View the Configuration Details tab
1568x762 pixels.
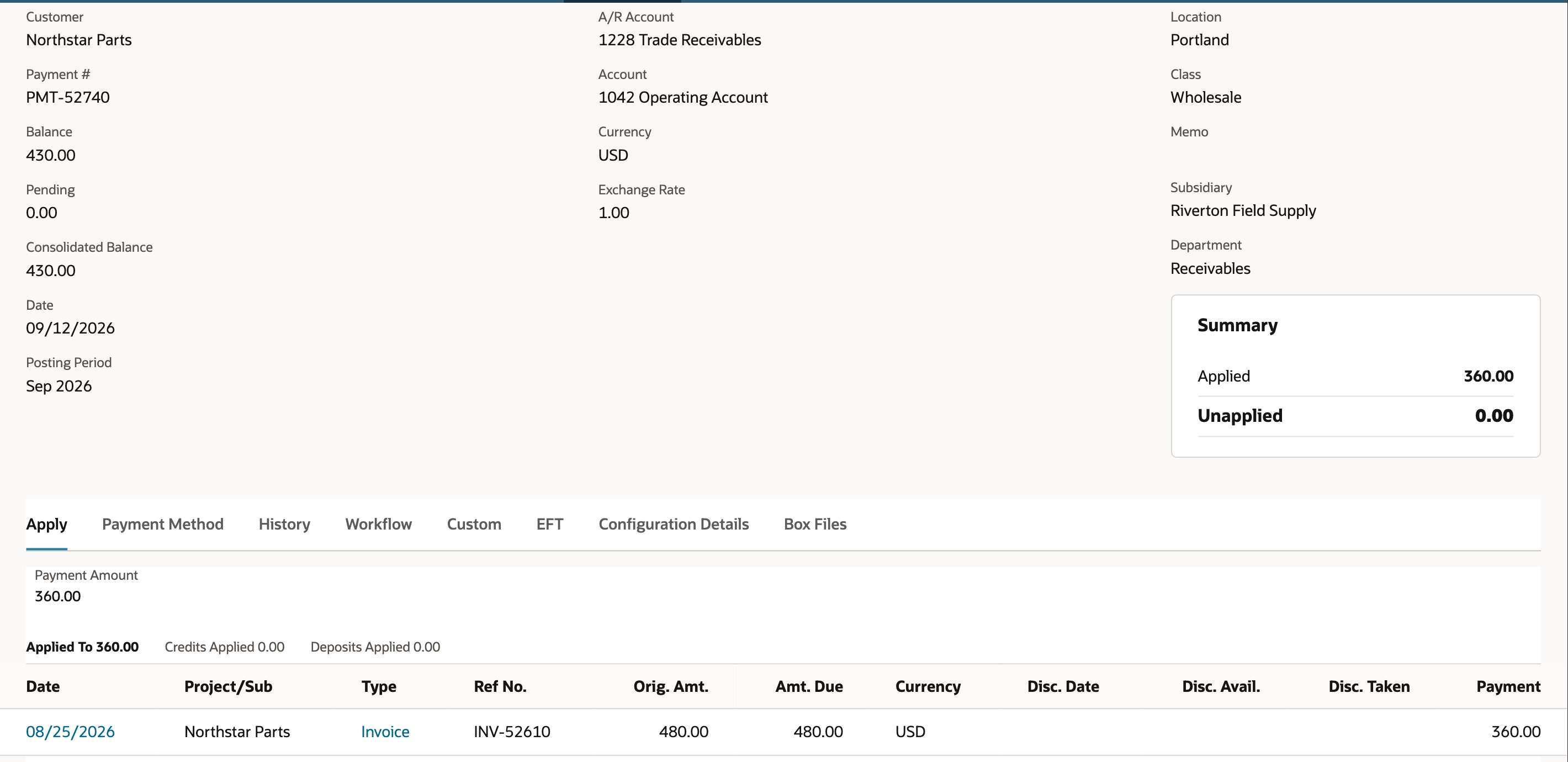click(674, 524)
